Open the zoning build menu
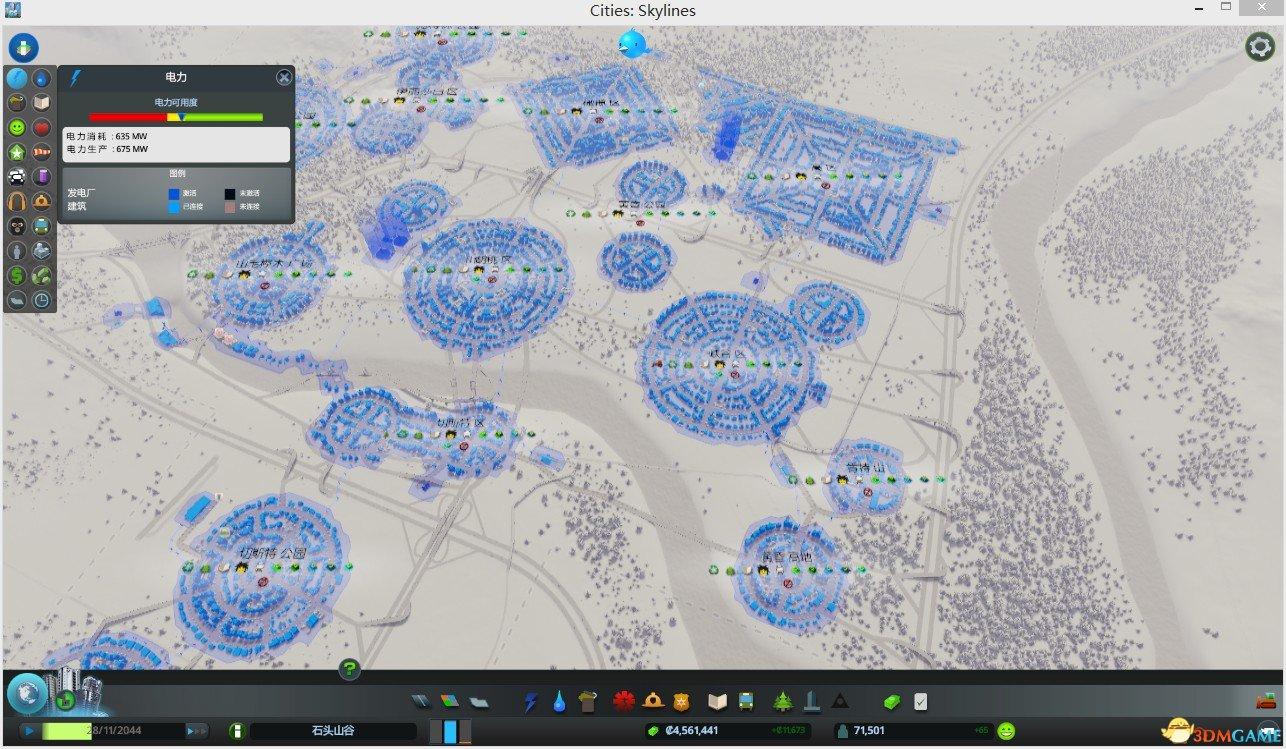 click(449, 702)
